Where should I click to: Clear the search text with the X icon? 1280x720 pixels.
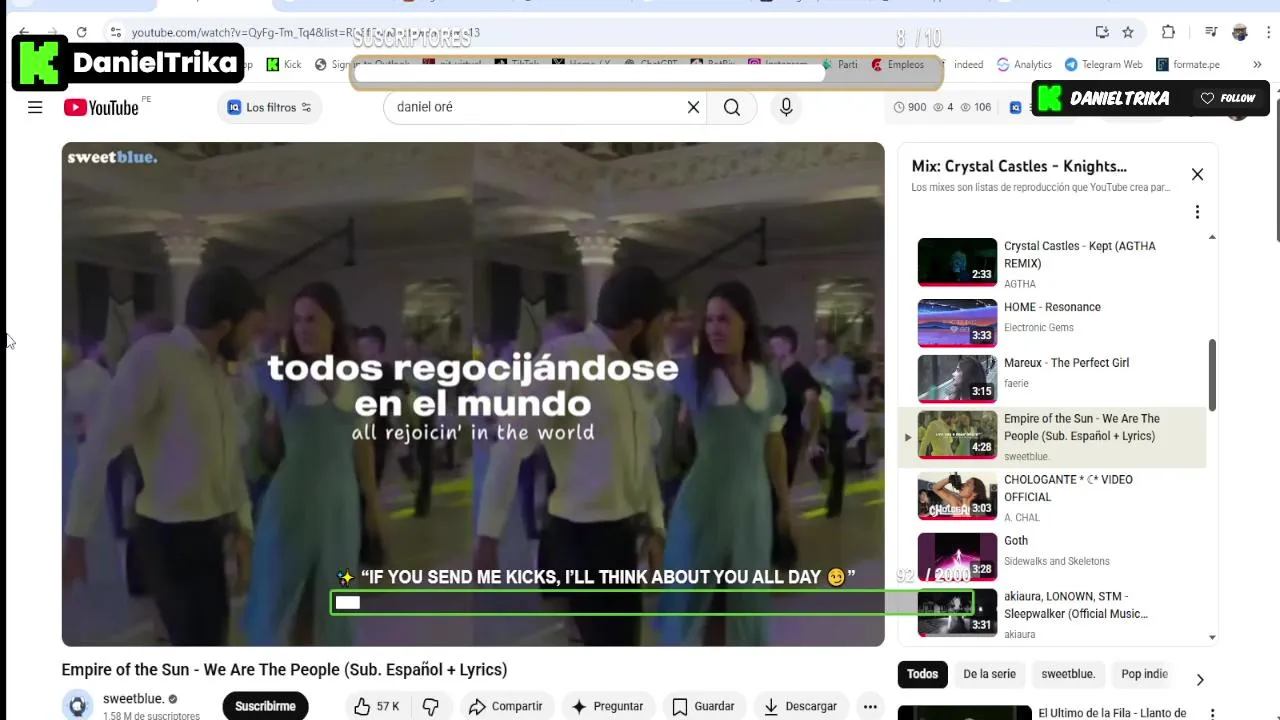[x=693, y=107]
